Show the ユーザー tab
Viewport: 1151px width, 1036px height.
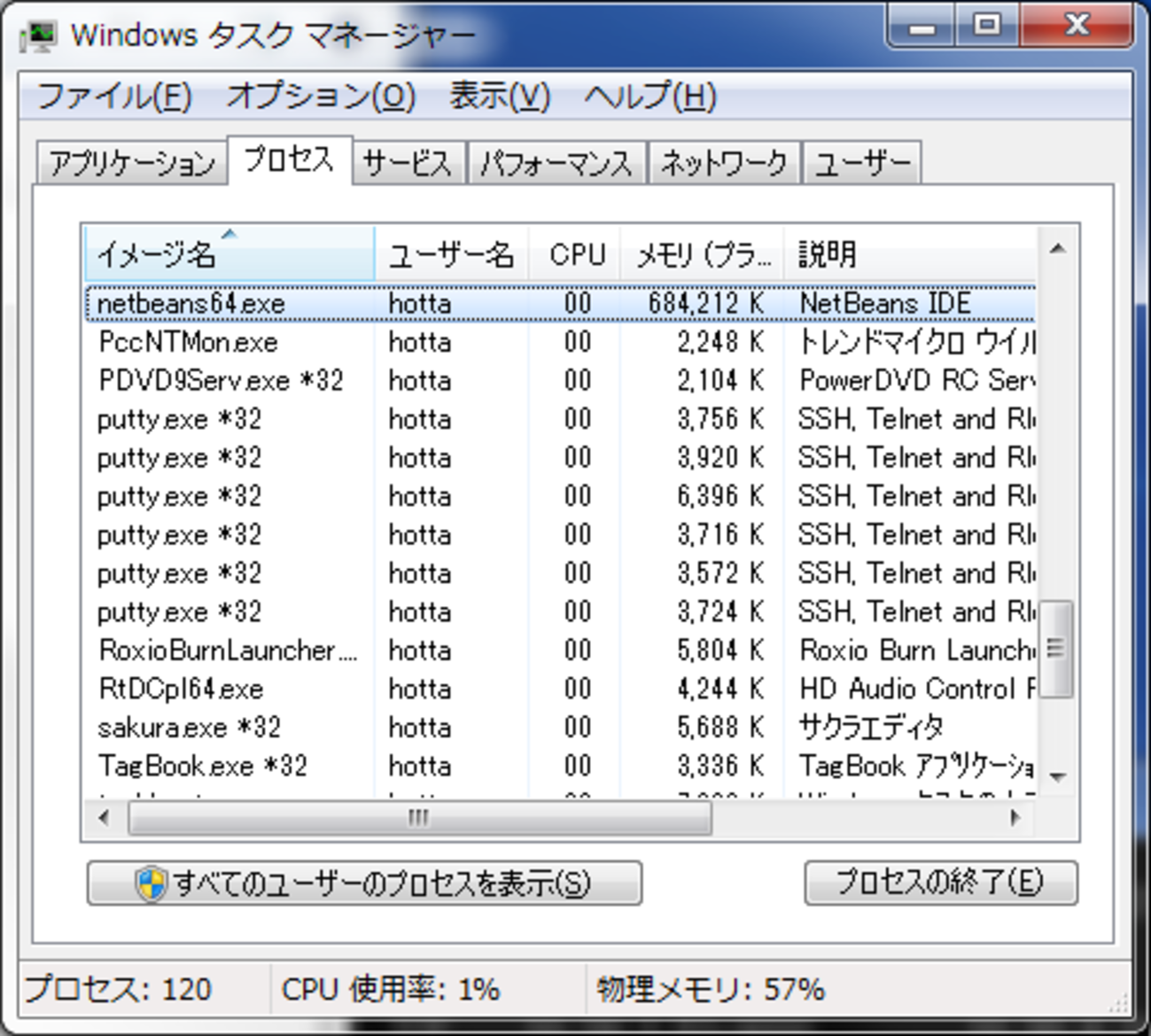[862, 163]
